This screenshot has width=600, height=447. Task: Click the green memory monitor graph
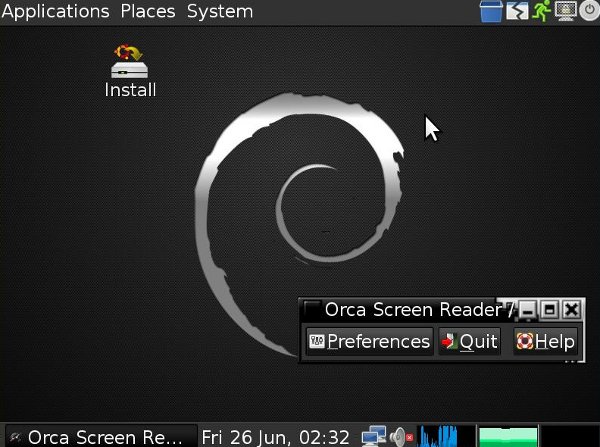pyautogui.click(x=509, y=437)
